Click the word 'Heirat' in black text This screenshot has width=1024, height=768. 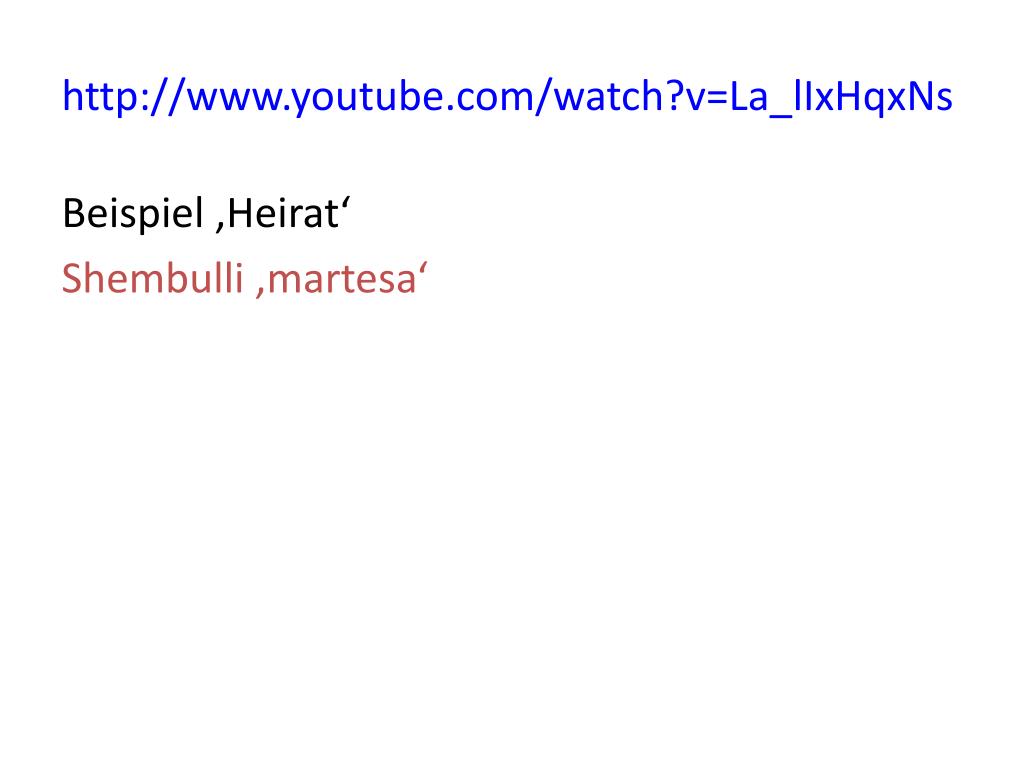[x=283, y=214]
